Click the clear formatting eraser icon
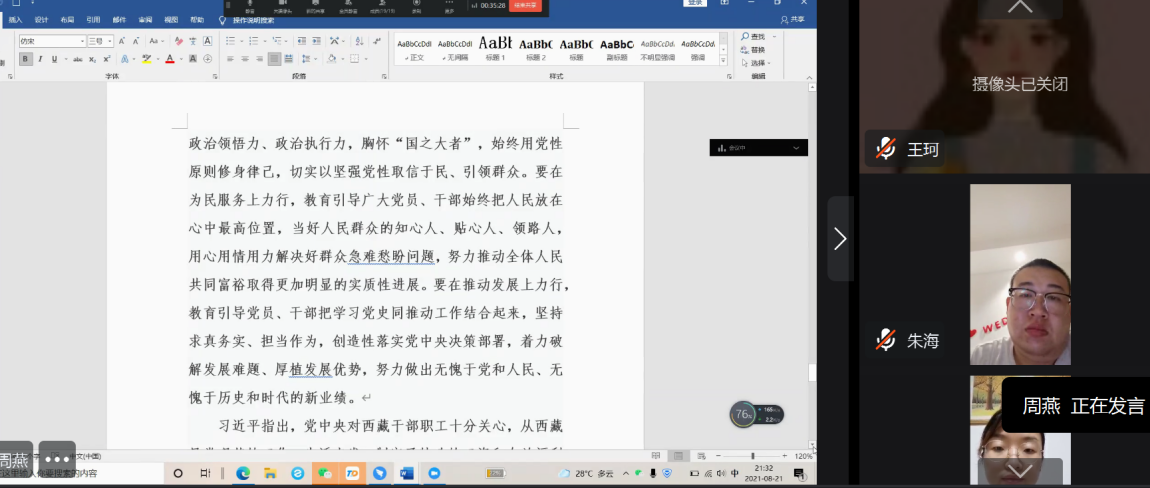Screen dimensions: 1150x488 point(178,41)
